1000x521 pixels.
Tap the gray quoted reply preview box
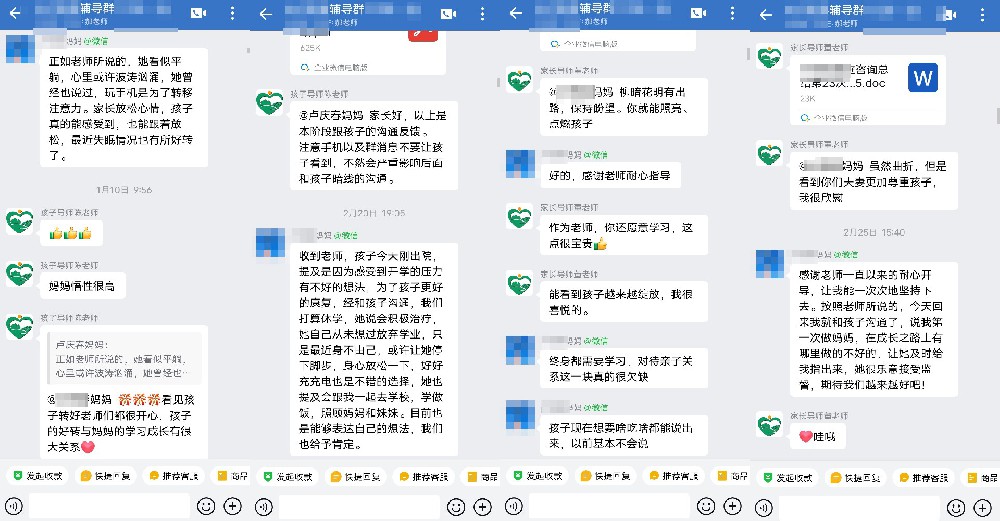click(x=126, y=359)
